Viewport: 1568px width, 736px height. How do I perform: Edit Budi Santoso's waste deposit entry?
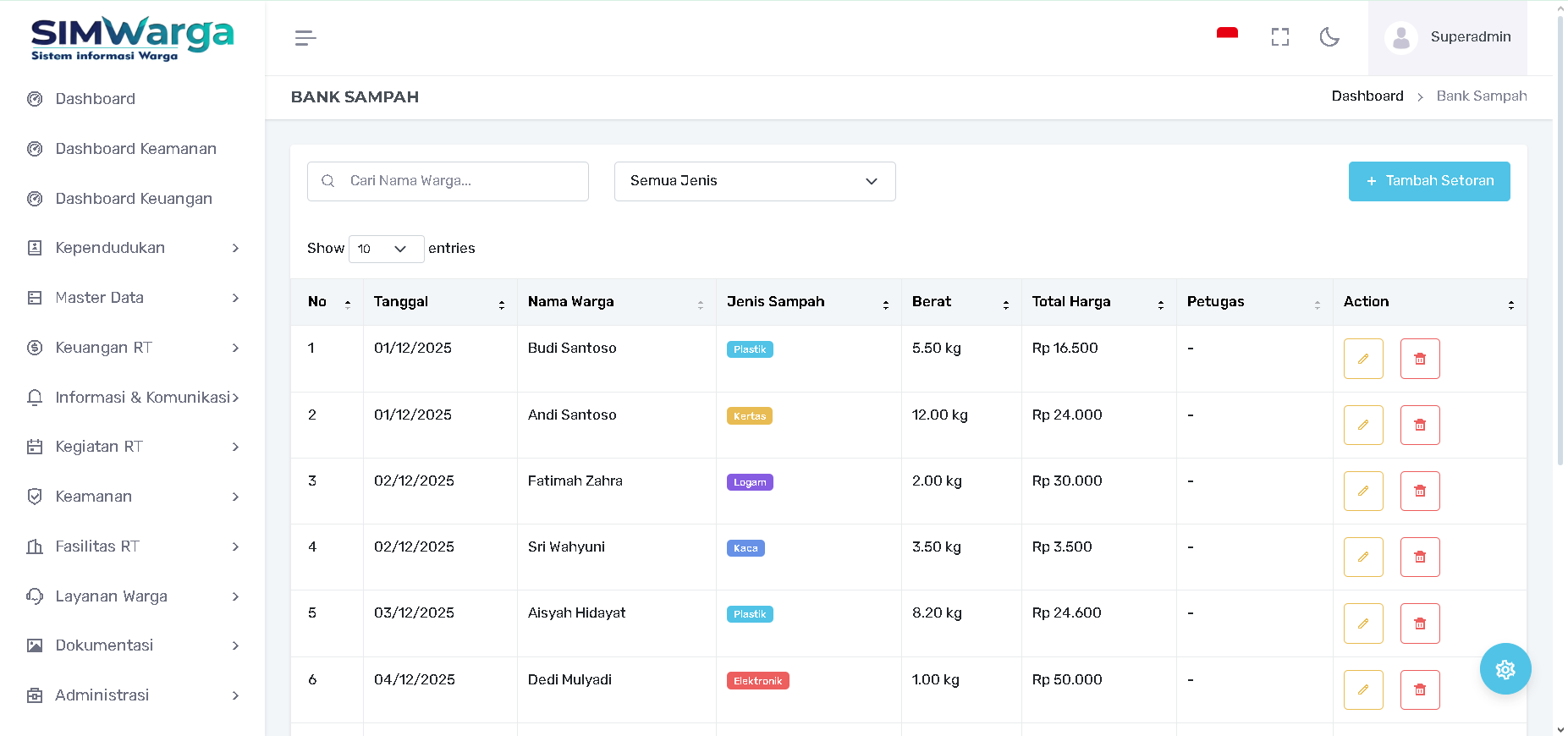coord(1362,359)
